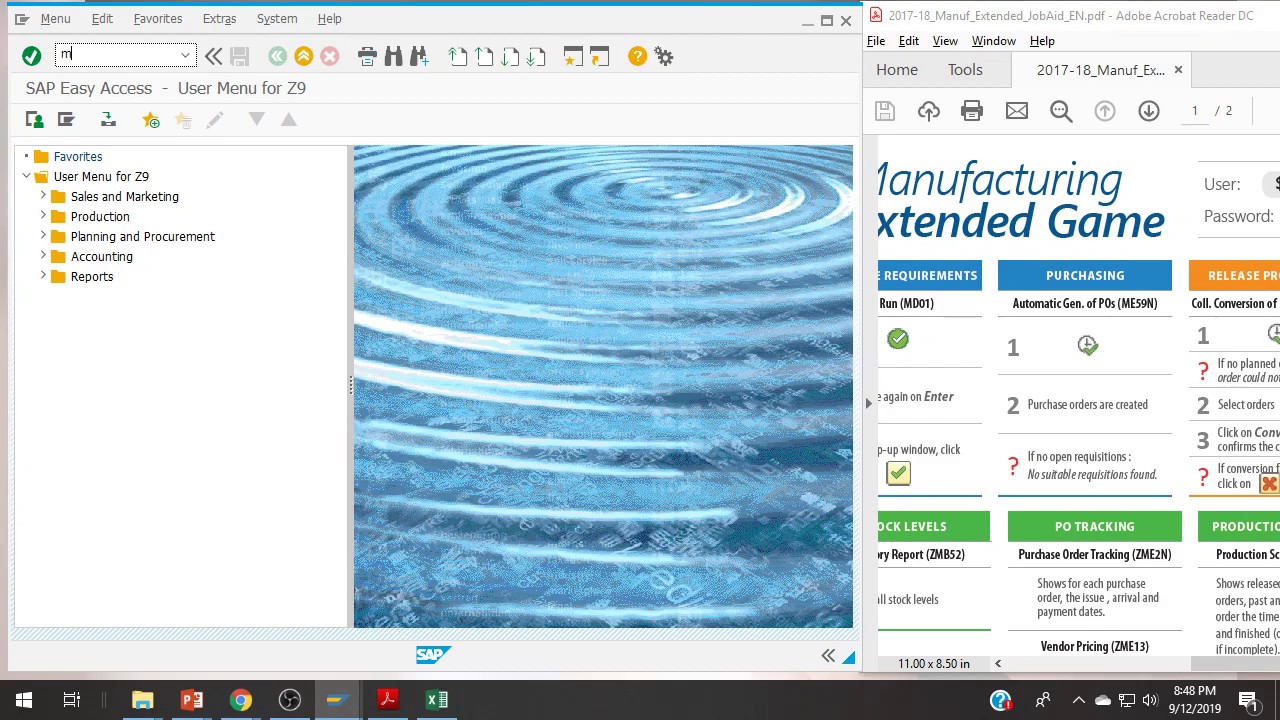Expand the Production folder

click(x=44, y=216)
